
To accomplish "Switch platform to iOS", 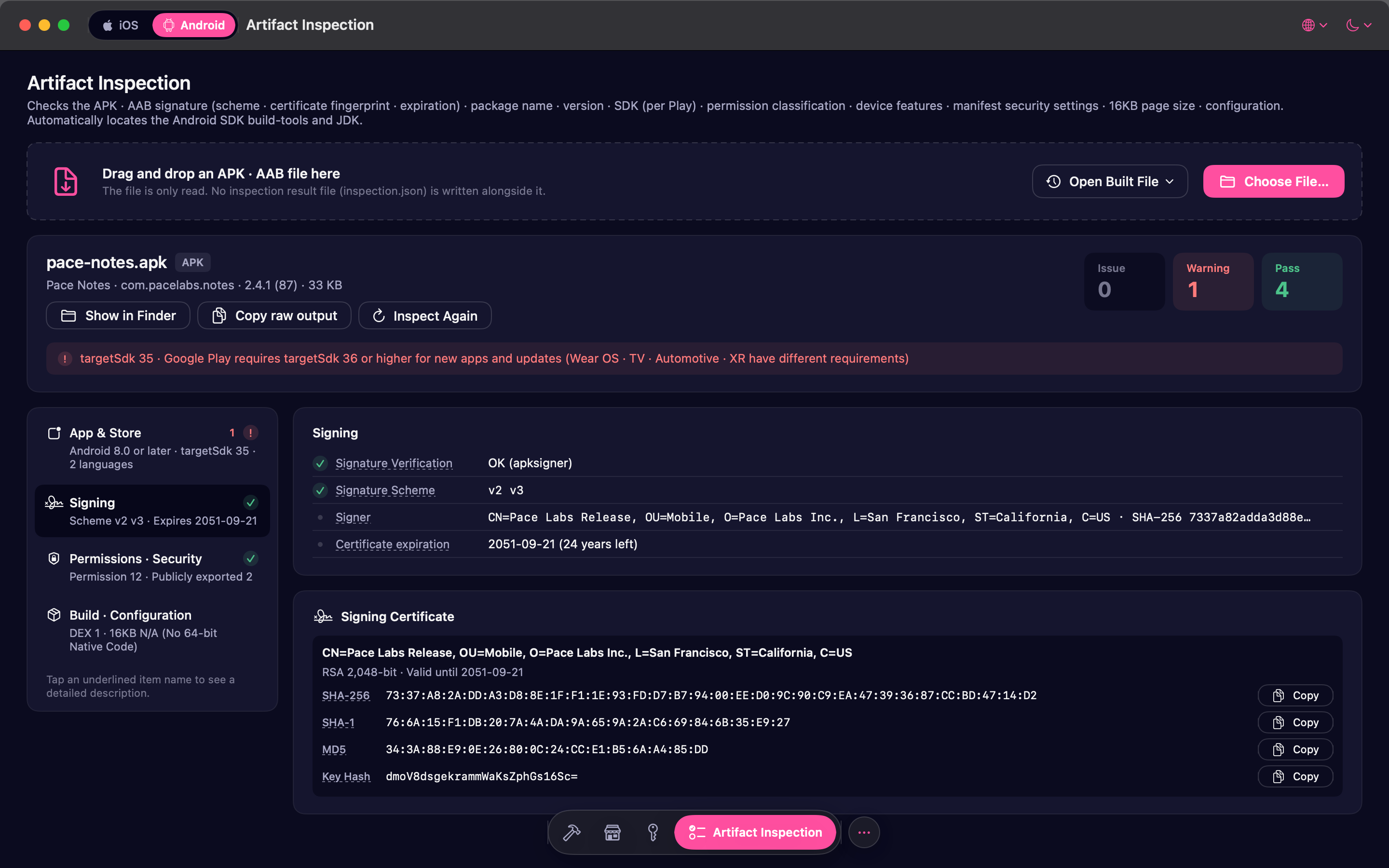I will tap(121, 25).
